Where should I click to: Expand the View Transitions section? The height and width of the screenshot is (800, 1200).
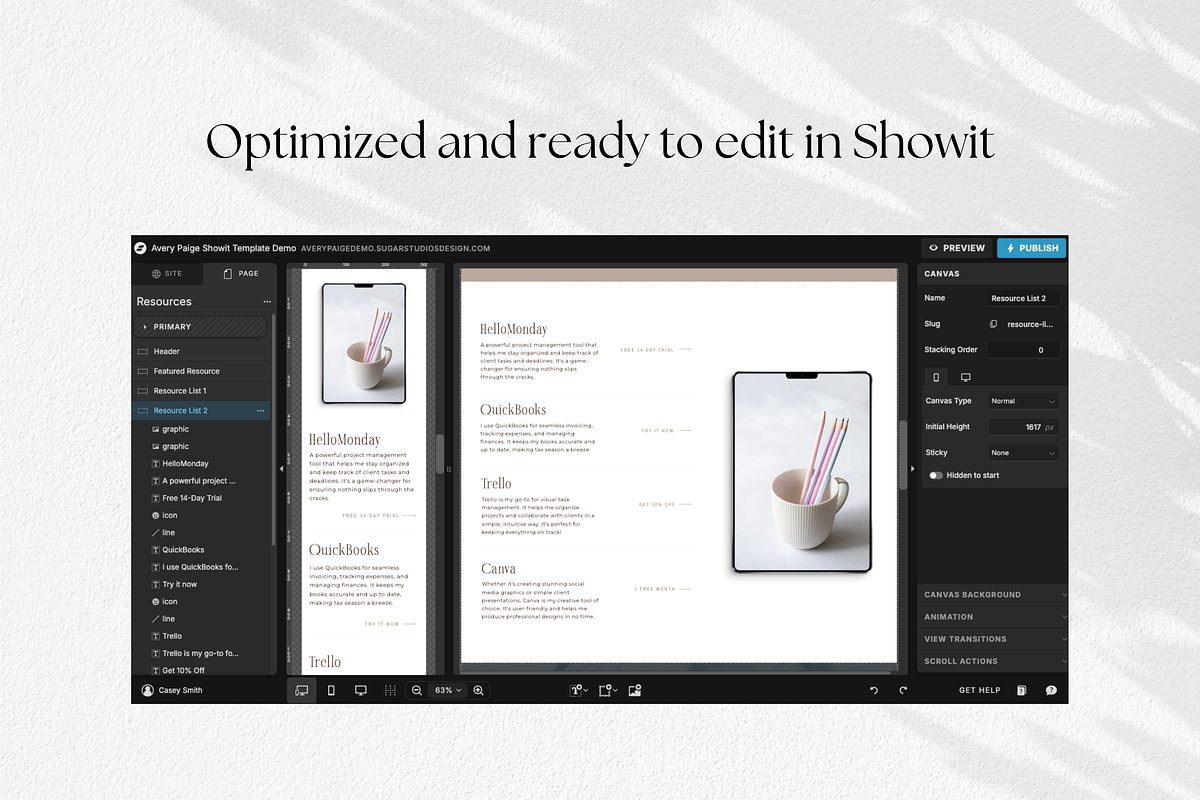click(993, 639)
